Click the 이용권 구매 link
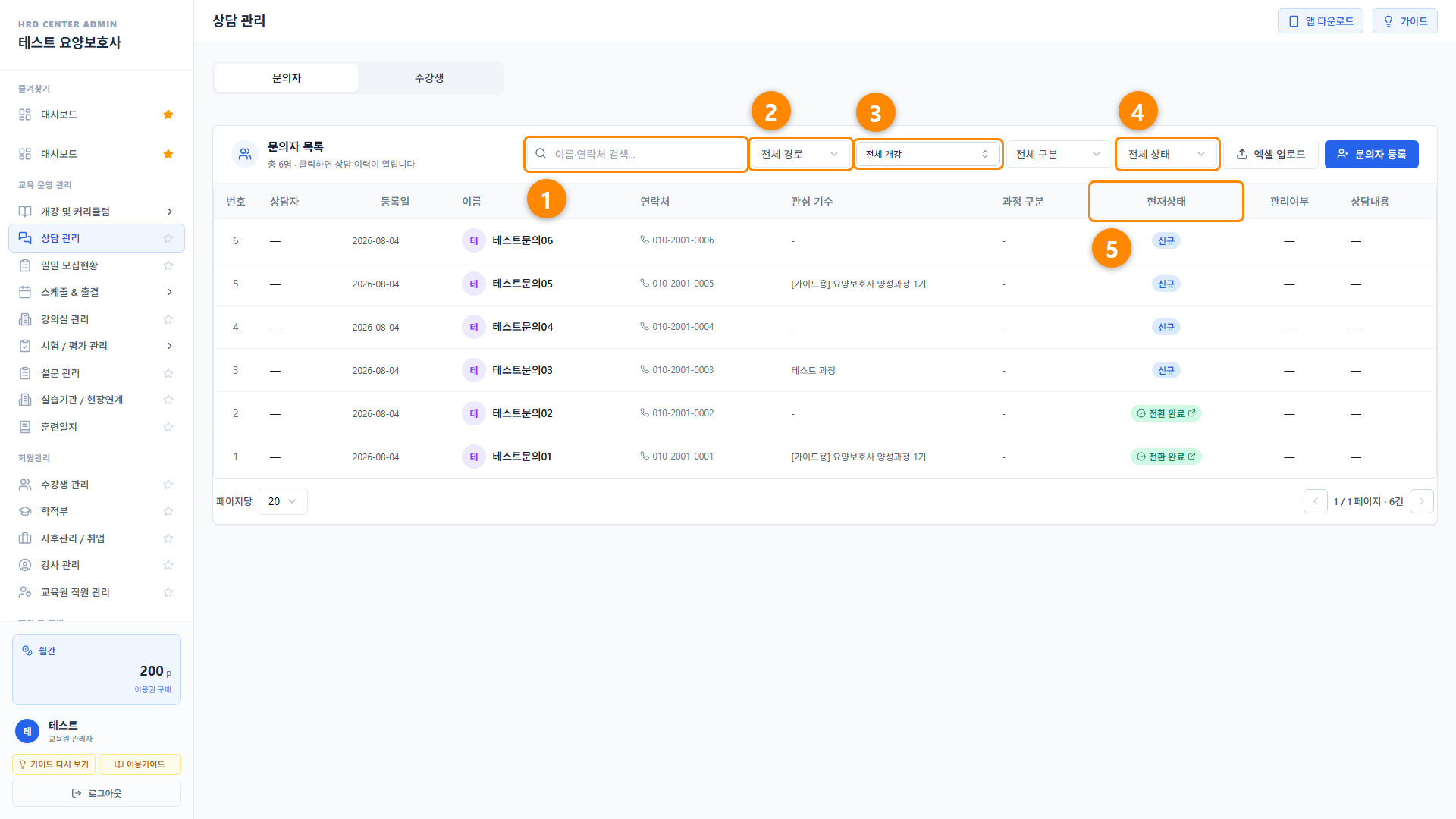This screenshot has width=1456, height=819. (x=153, y=689)
